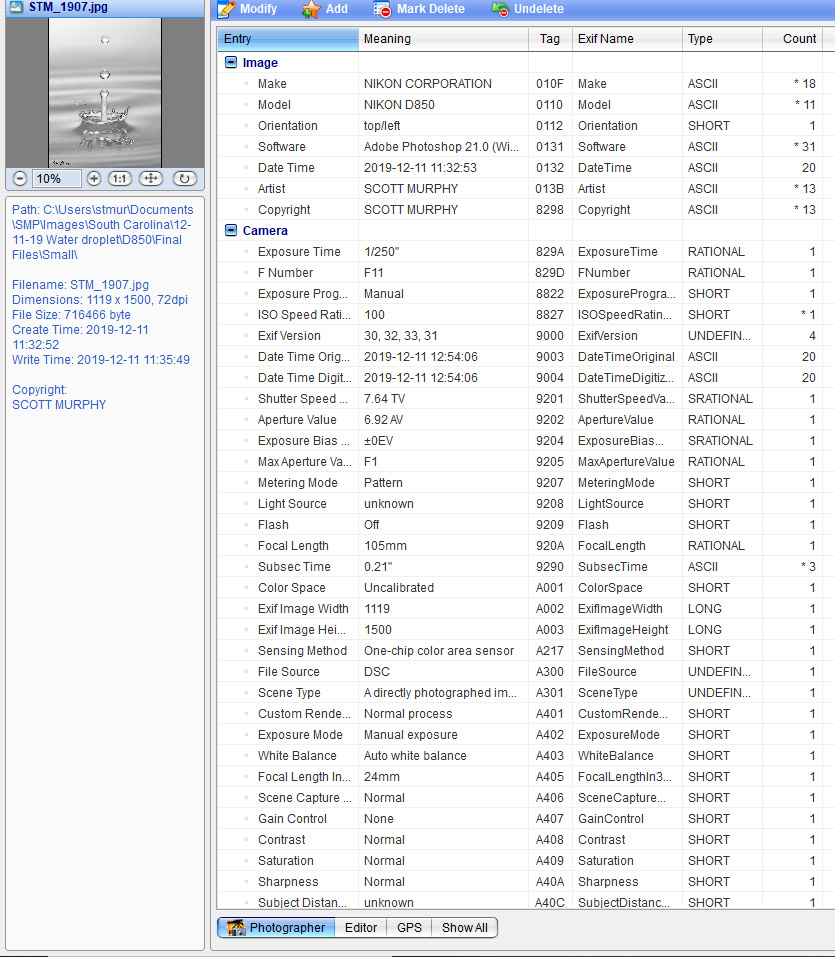
Task: Set preview to 1:1 actual size
Action: click(120, 179)
